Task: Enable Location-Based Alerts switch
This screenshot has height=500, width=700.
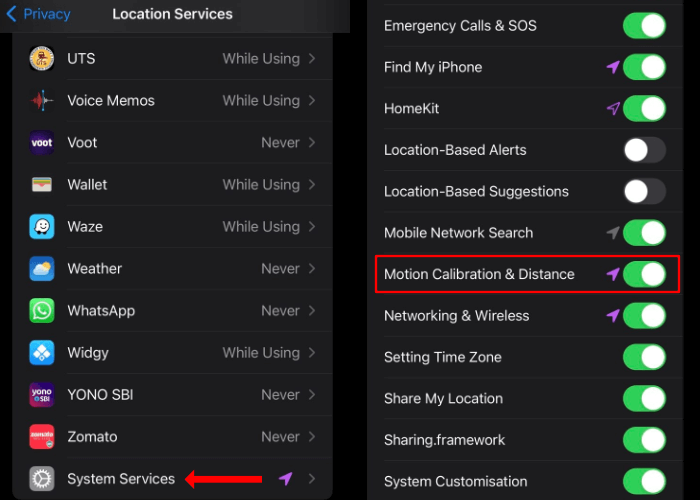Action: point(644,150)
